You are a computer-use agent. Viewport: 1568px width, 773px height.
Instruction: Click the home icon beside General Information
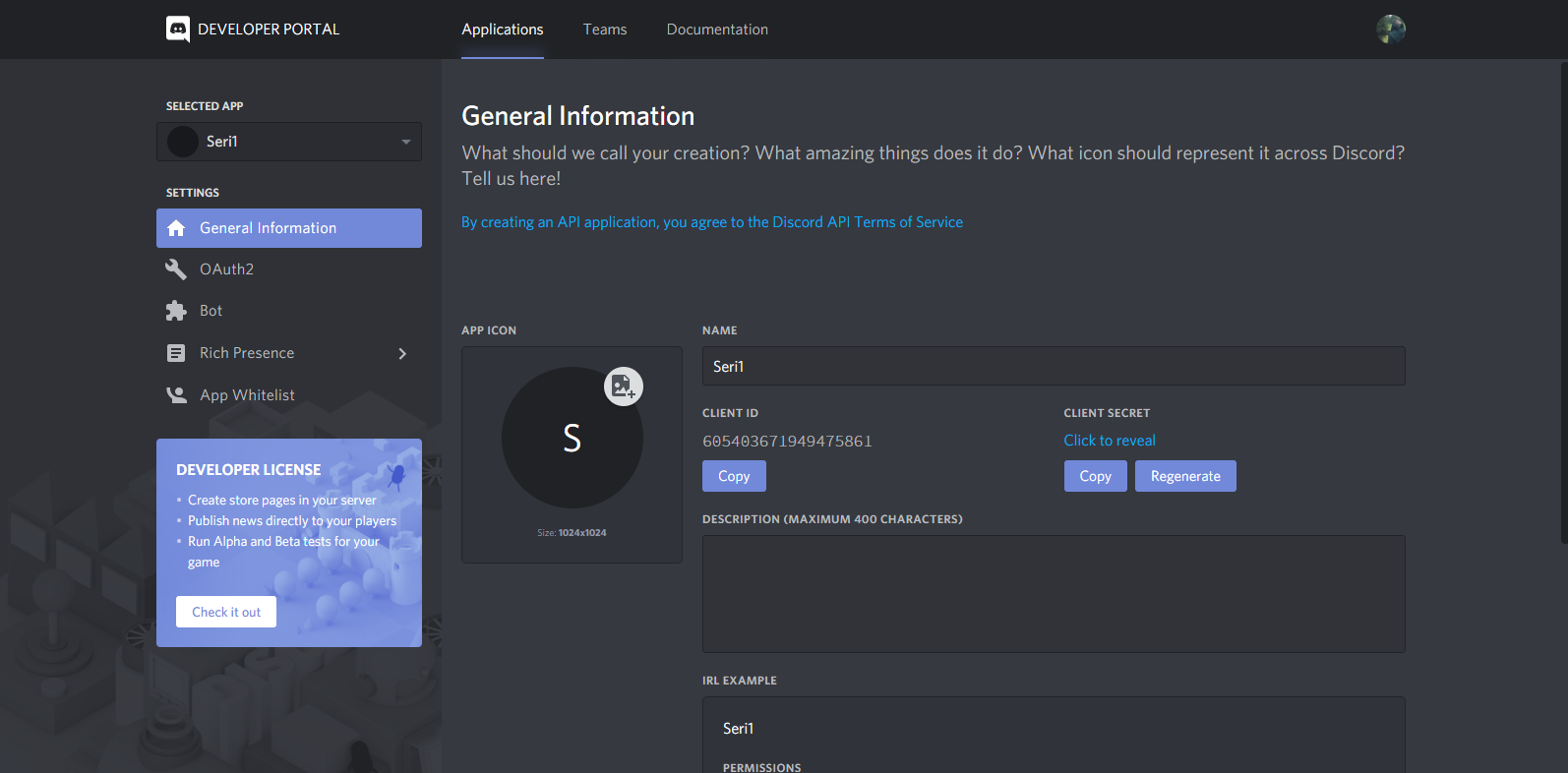coord(176,228)
